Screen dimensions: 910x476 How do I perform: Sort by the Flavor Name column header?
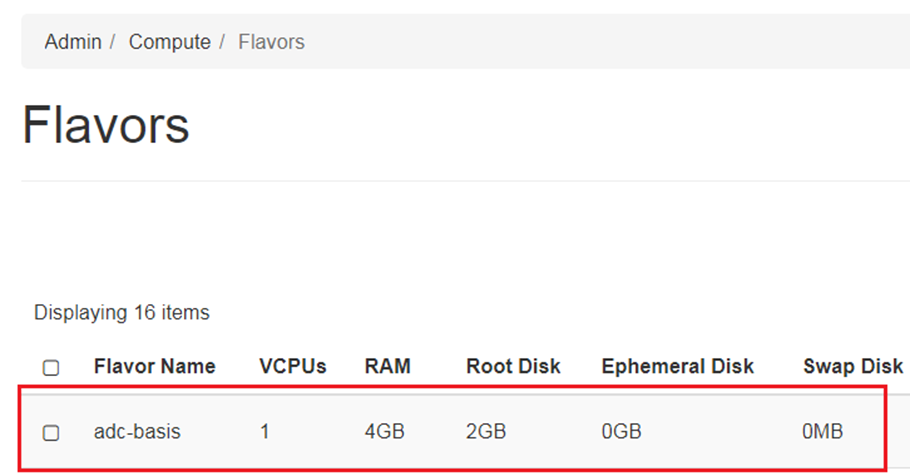(154, 367)
